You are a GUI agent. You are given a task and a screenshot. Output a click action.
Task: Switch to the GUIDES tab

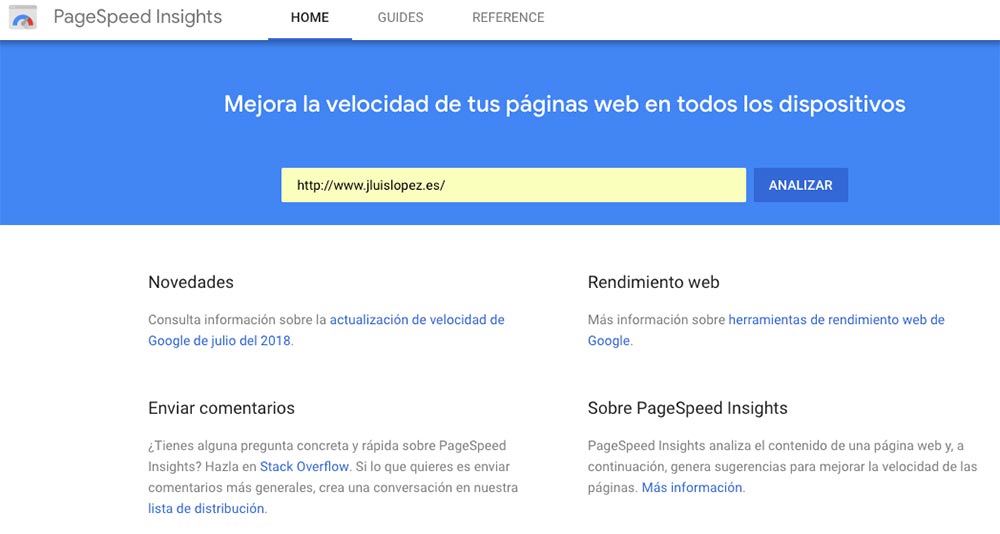401,18
